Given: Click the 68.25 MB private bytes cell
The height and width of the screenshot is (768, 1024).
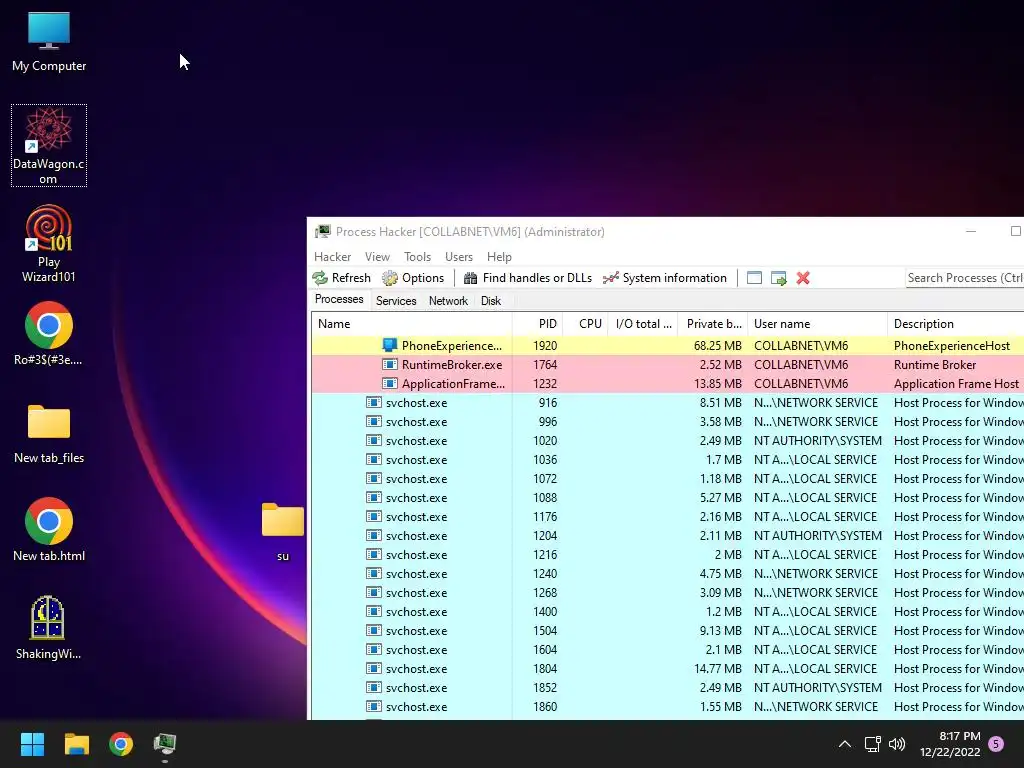Looking at the screenshot, I should coord(717,345).
